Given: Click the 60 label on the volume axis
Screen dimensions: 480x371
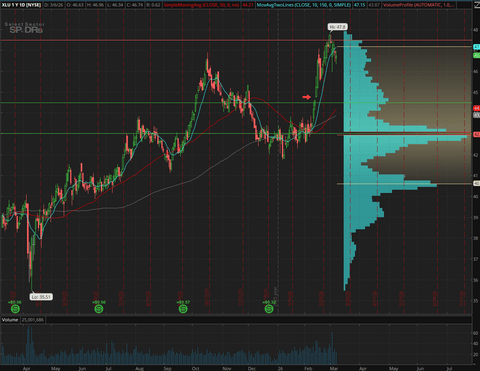Looking at the screenshot, I should point(476,333).
